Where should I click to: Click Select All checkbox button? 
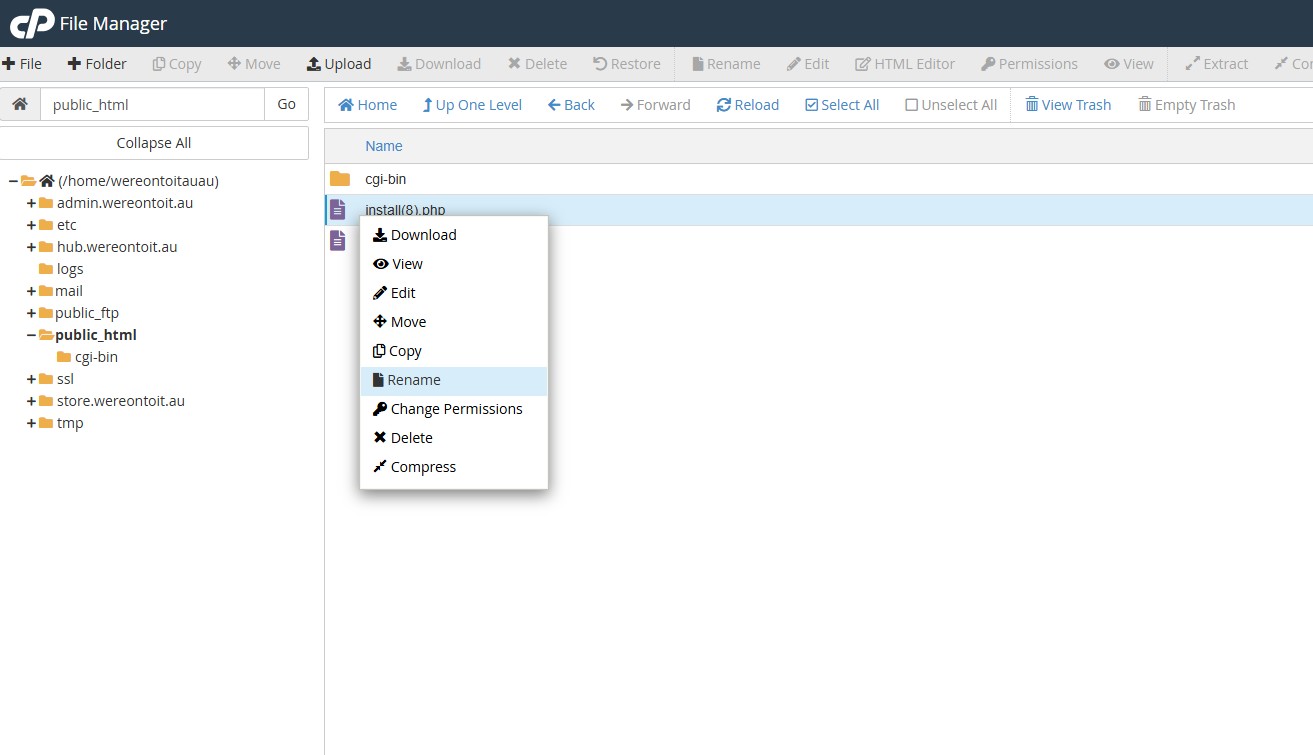[842, 105]
